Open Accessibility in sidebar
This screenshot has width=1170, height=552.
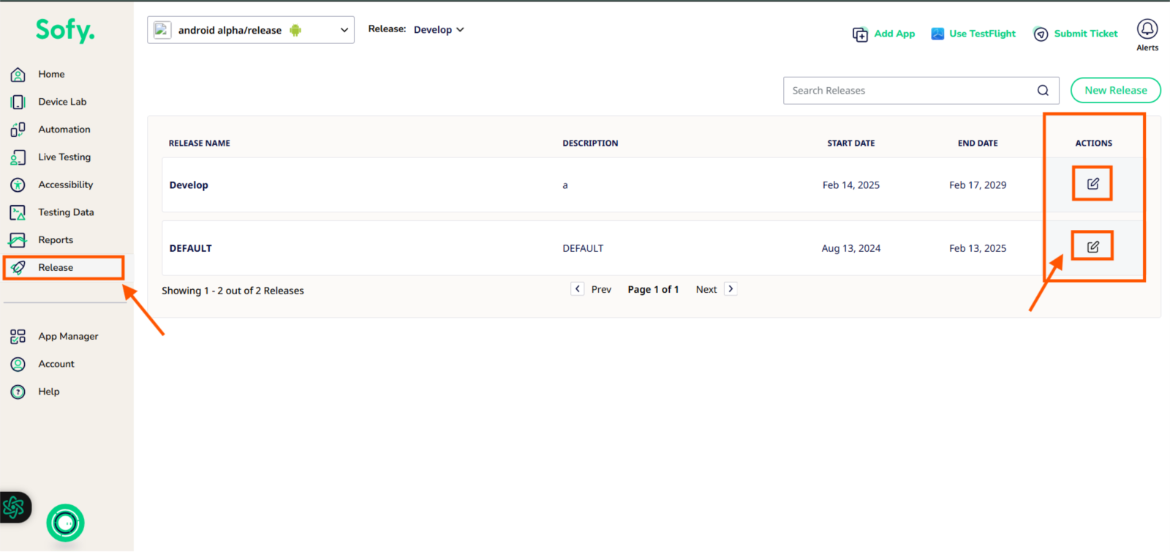pos(66,185)
